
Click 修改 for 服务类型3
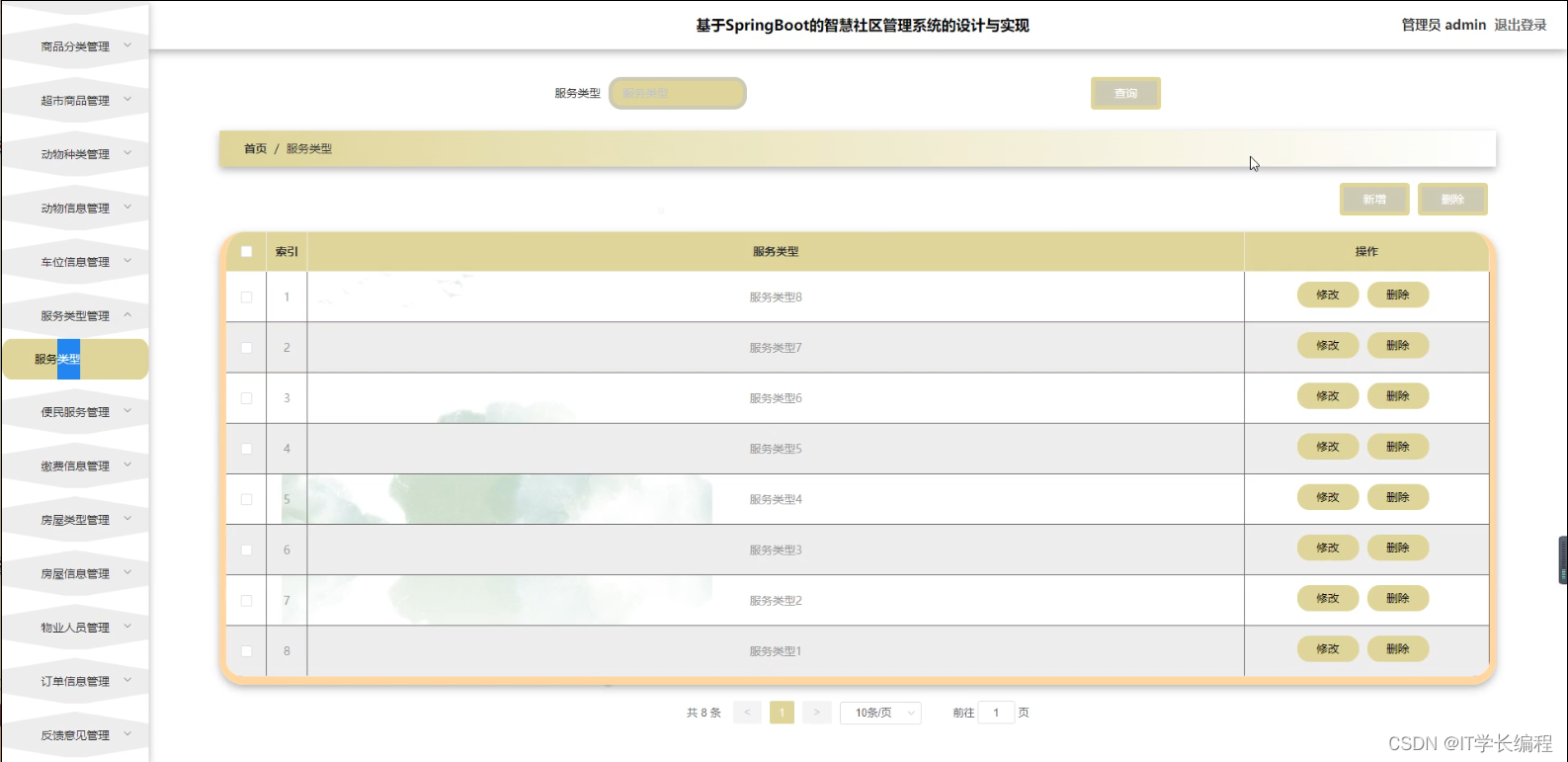(1328, 548)
